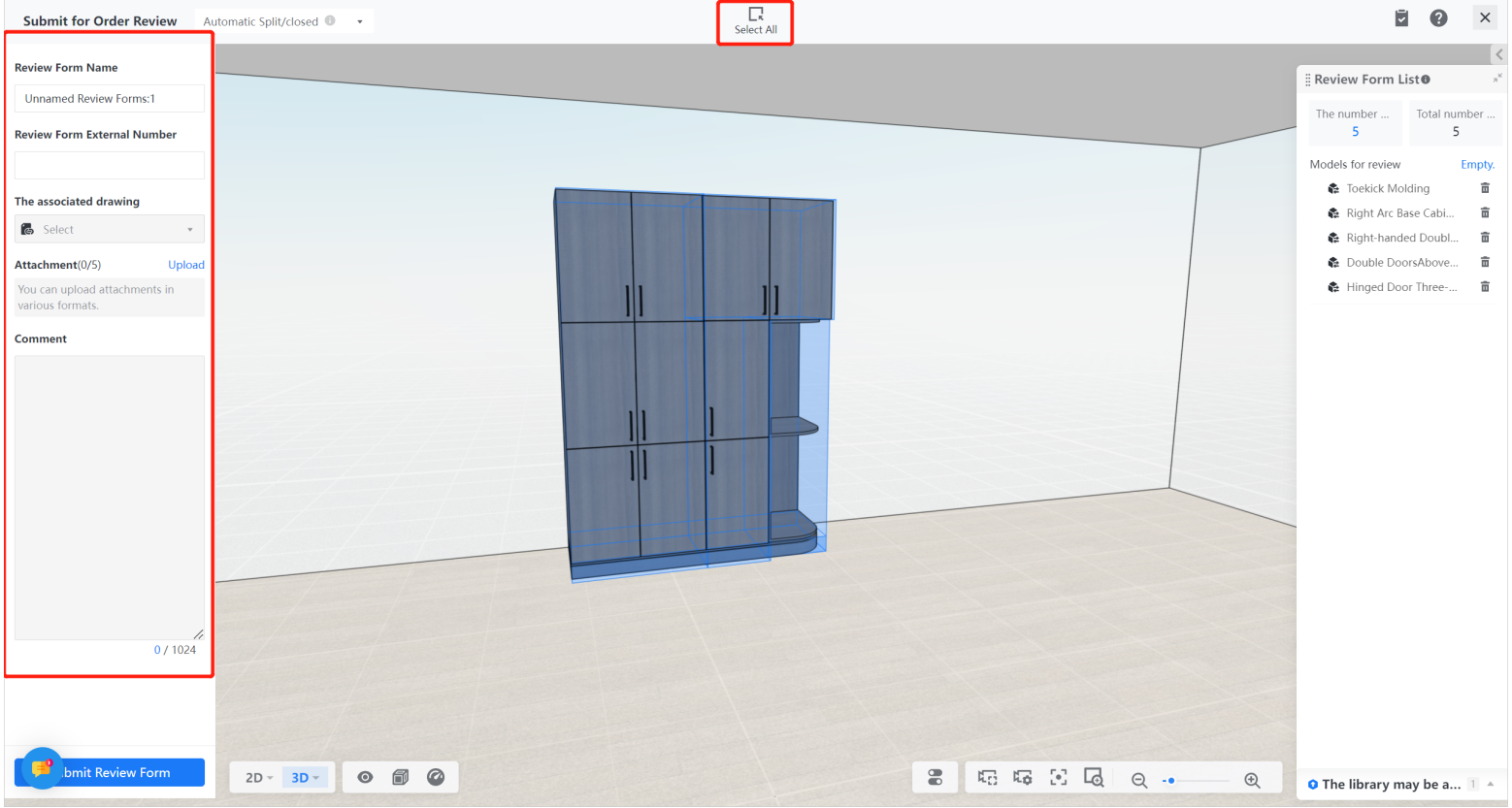Click the Review Form Name input field
1512x808 pixels.
110,98
